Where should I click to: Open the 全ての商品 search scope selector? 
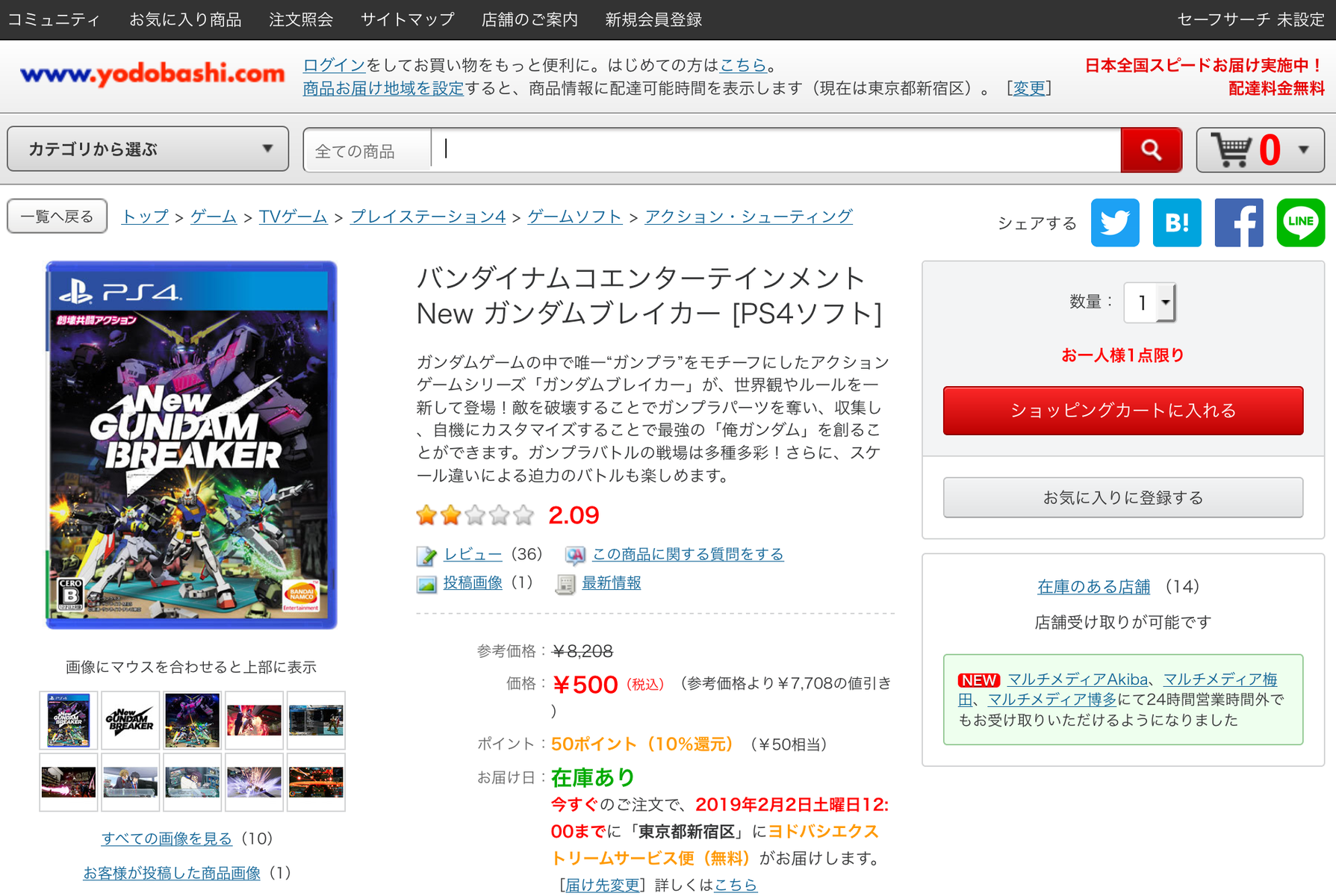pyautogui.click(x=367, y=151)
